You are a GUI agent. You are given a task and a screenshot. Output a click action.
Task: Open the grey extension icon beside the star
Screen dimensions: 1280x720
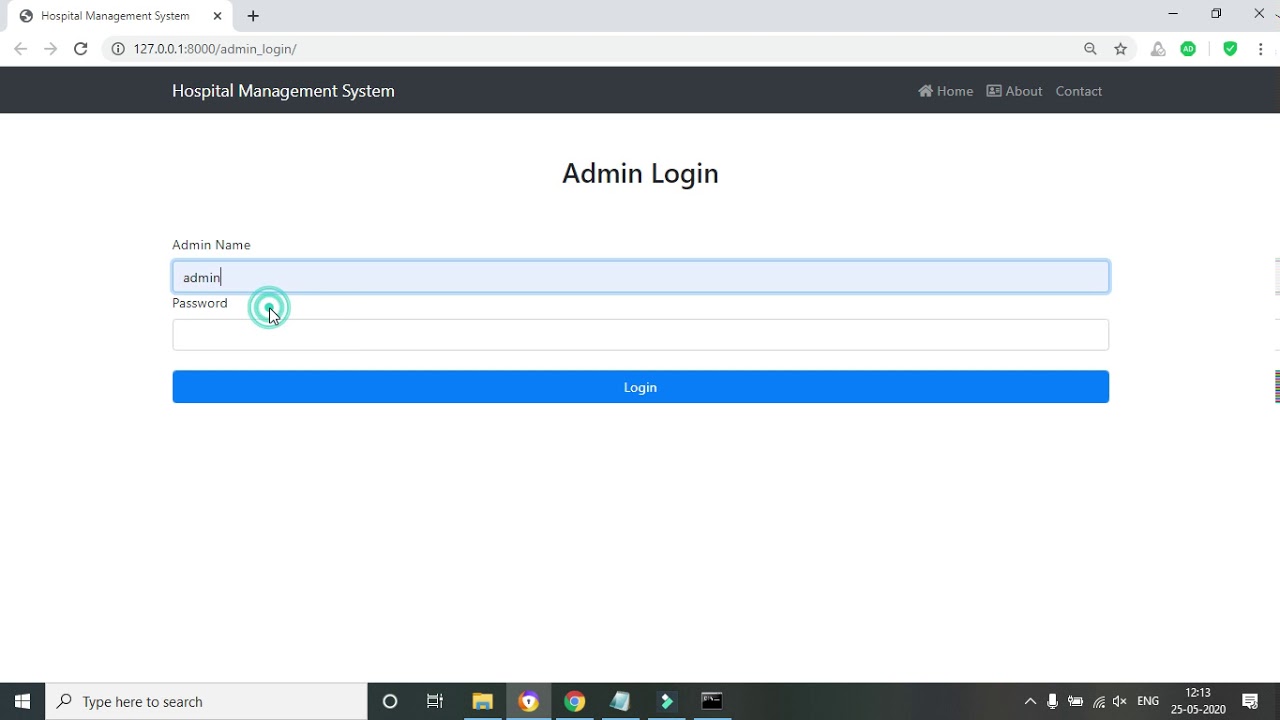coord(1158,49)
